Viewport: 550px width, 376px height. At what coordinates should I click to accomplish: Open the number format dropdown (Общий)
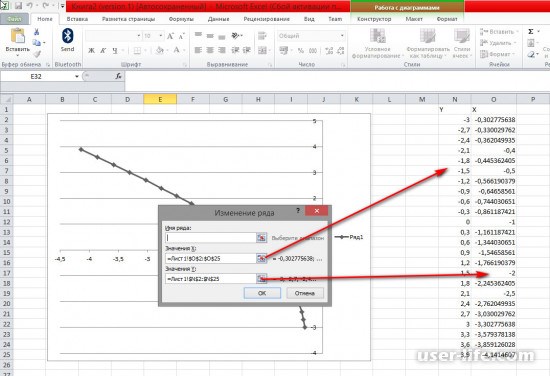coord(342,36)
